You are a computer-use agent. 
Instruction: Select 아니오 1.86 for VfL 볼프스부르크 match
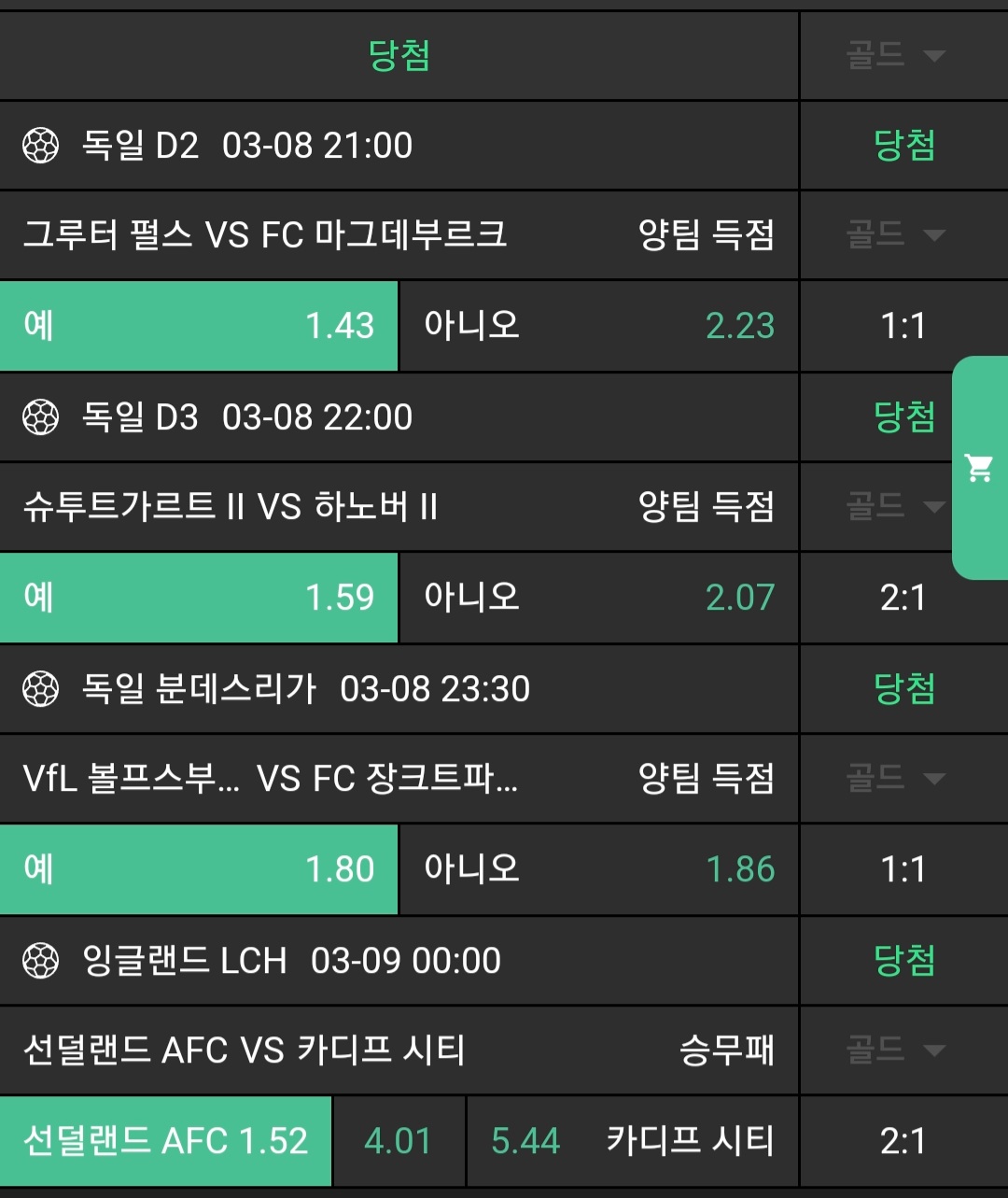pyautogui.click(x=598, y=869)
